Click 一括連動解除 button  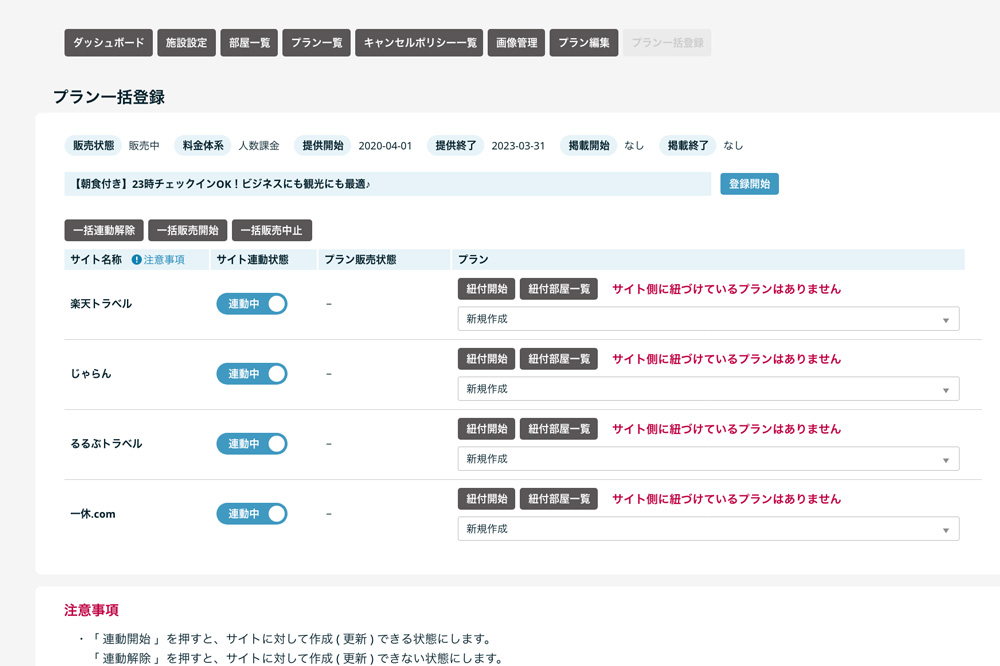(x=104, y=230)
